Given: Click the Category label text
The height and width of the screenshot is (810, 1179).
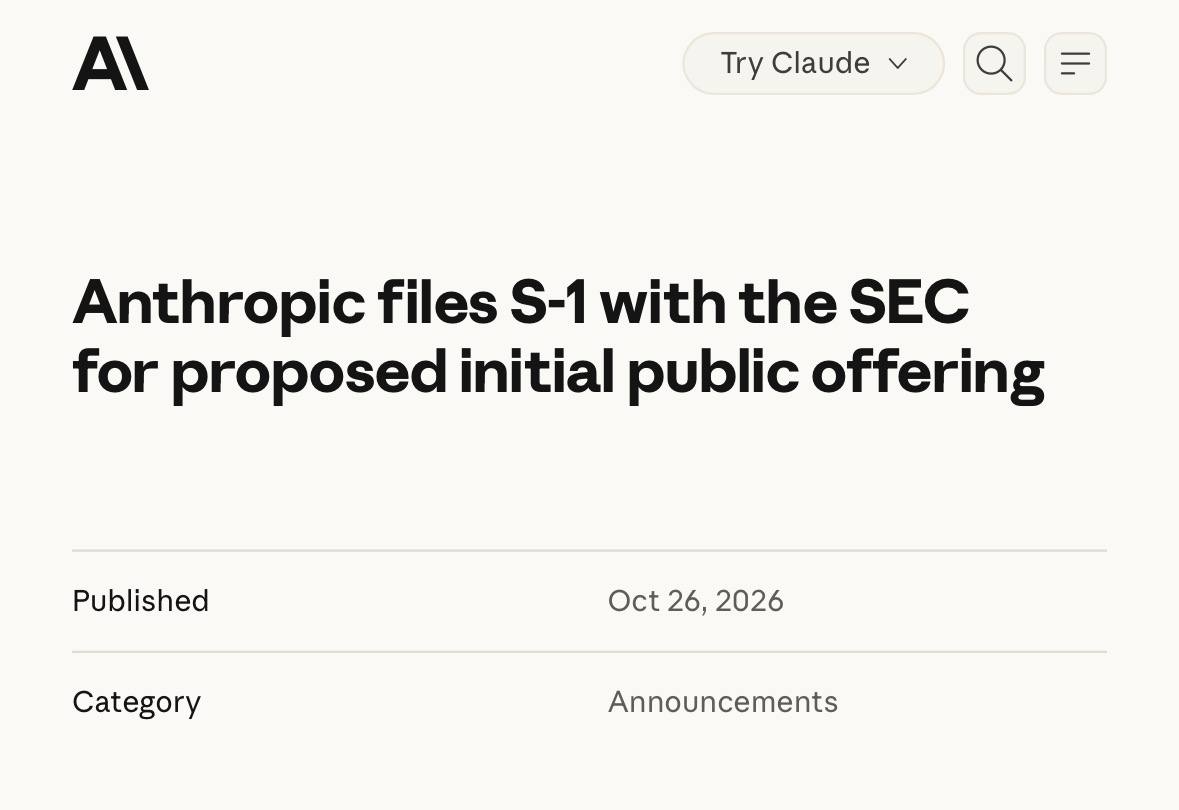Looking at the screenshot, I should click(x=137, y=702).
